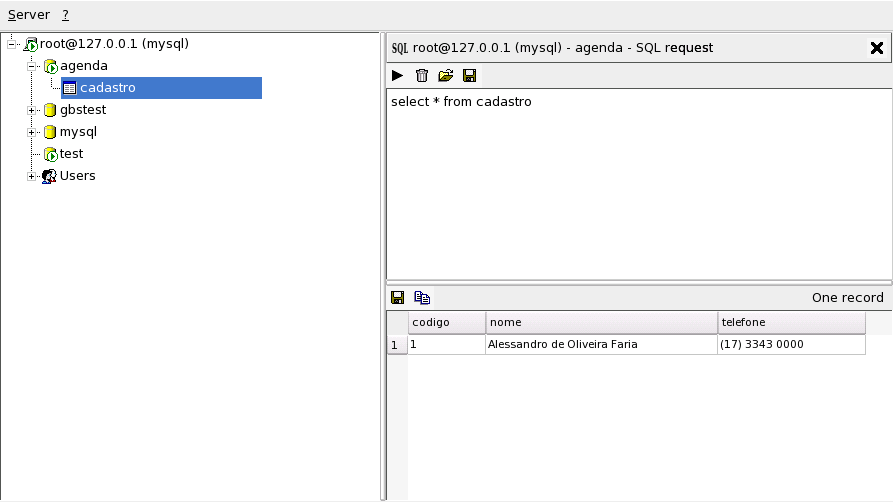Close the SQL request panel
The width and height of the screenshot is (893, 502).
[876, 48]
